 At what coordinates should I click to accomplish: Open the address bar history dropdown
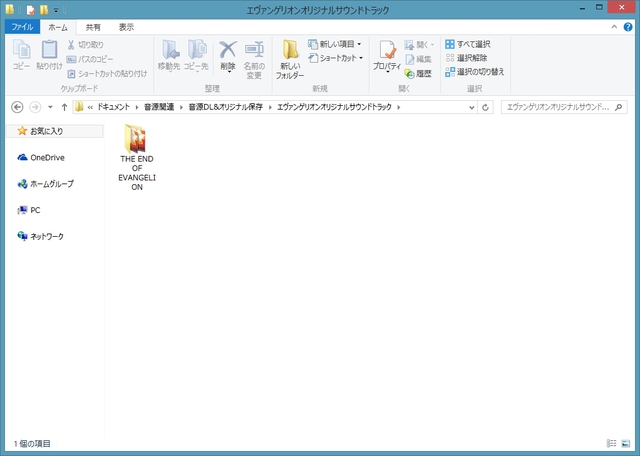click(x=472, y=107)
